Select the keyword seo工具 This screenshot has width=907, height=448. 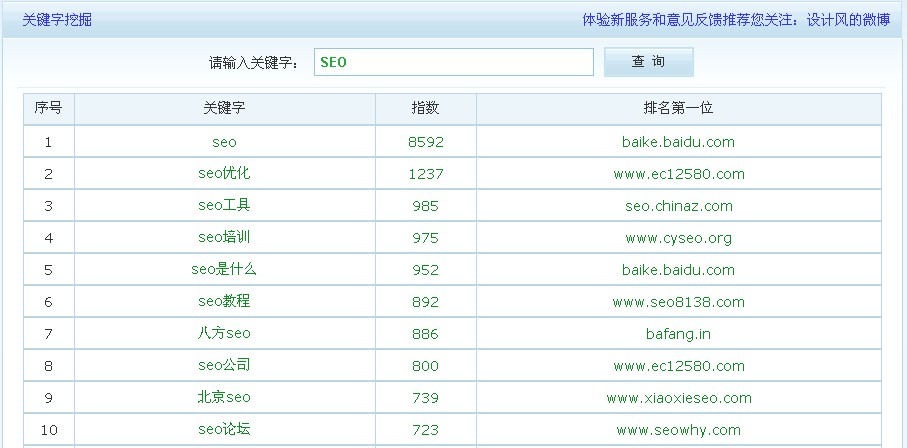pyautogui.click(x=224, y=205)
